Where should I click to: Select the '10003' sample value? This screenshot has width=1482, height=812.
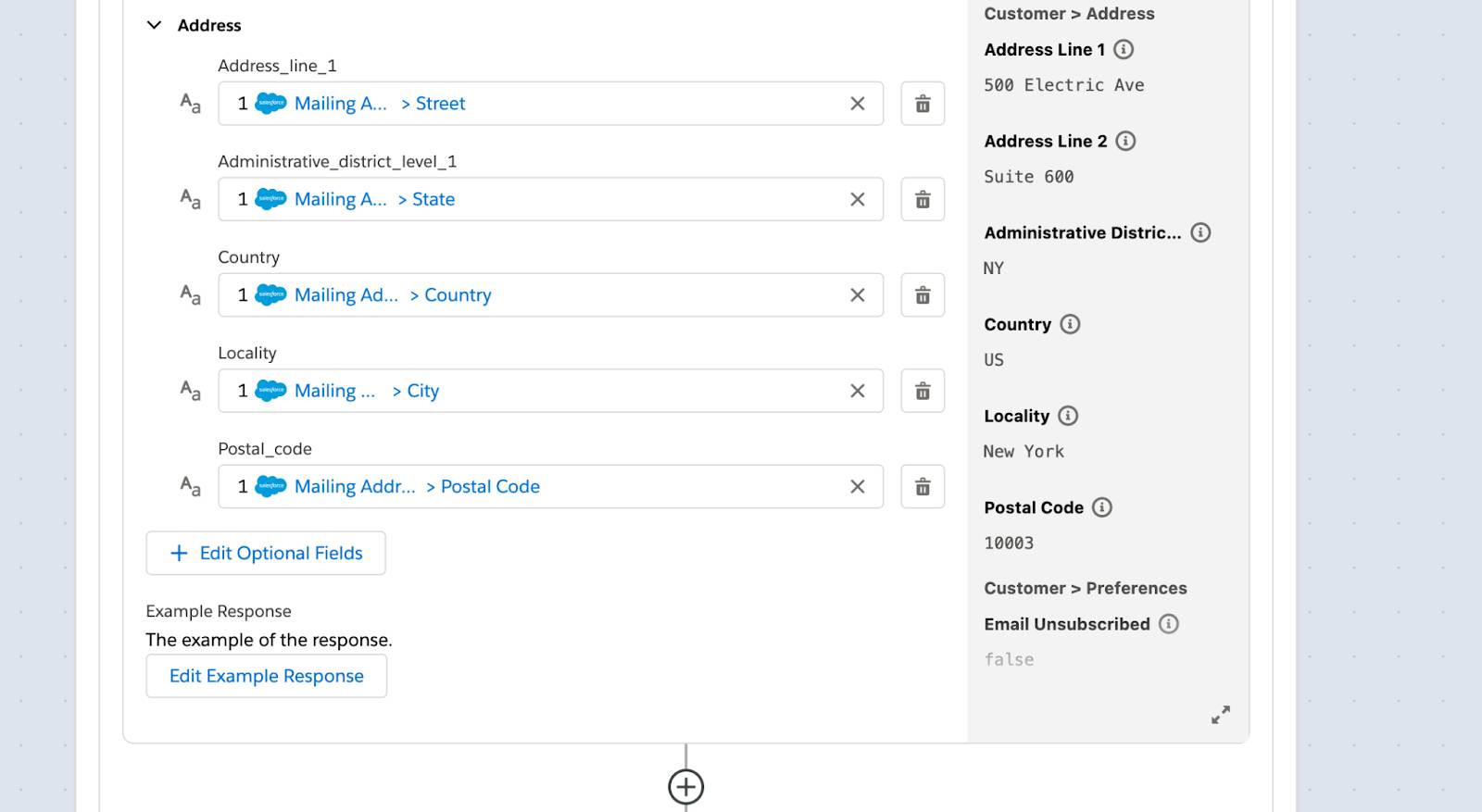(1009, 543)
